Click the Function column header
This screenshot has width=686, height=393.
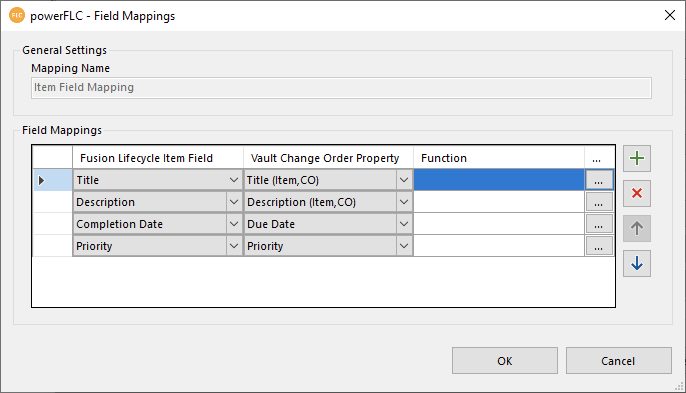point(499,158)
